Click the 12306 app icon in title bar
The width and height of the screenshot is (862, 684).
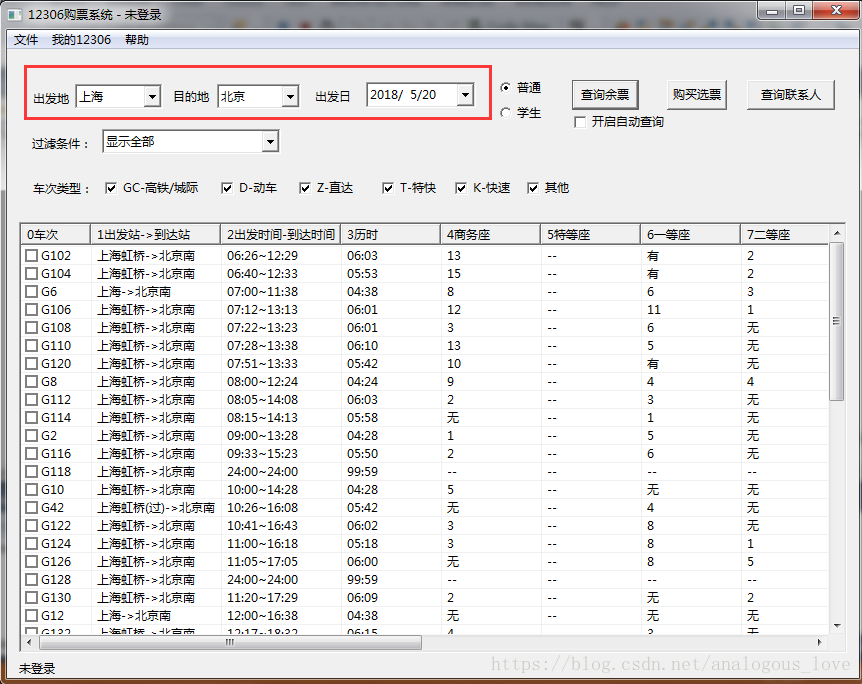click(15, 15)
